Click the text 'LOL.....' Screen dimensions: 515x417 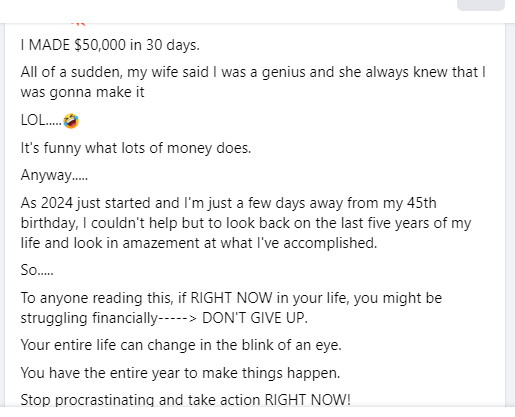pos(41,120)
